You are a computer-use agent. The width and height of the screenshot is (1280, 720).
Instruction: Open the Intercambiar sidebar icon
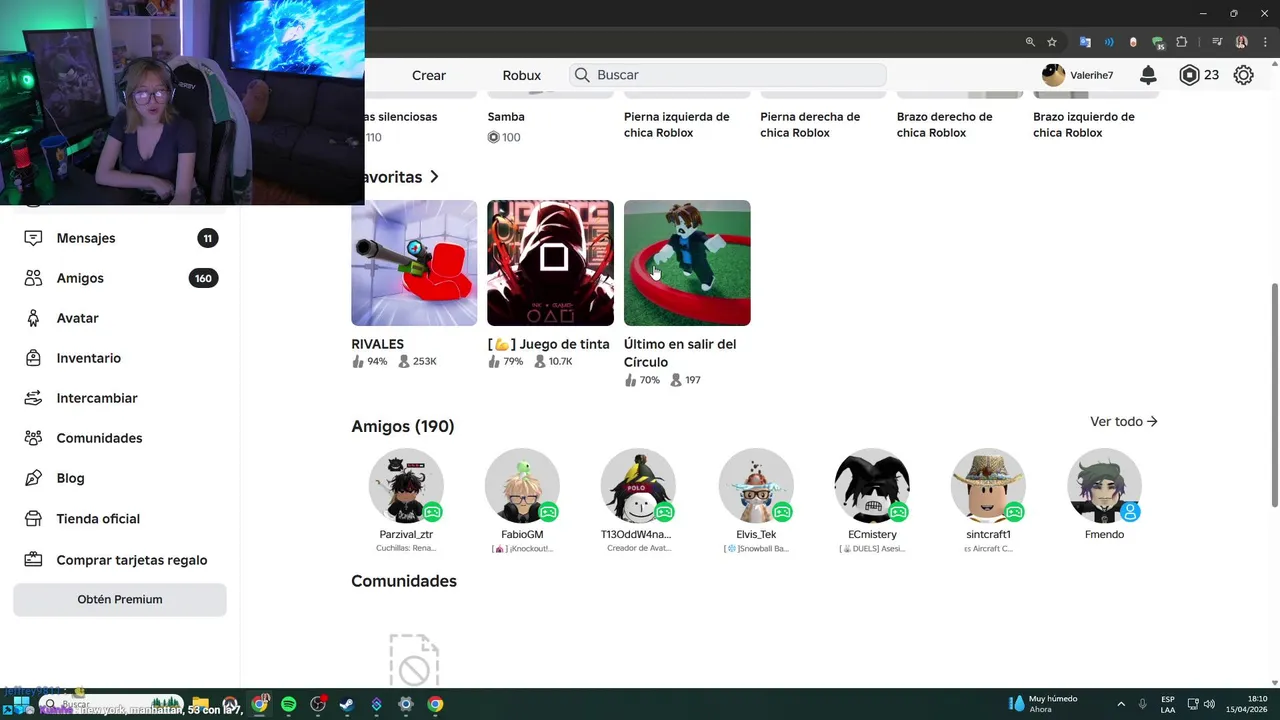(x=33, y=398)
